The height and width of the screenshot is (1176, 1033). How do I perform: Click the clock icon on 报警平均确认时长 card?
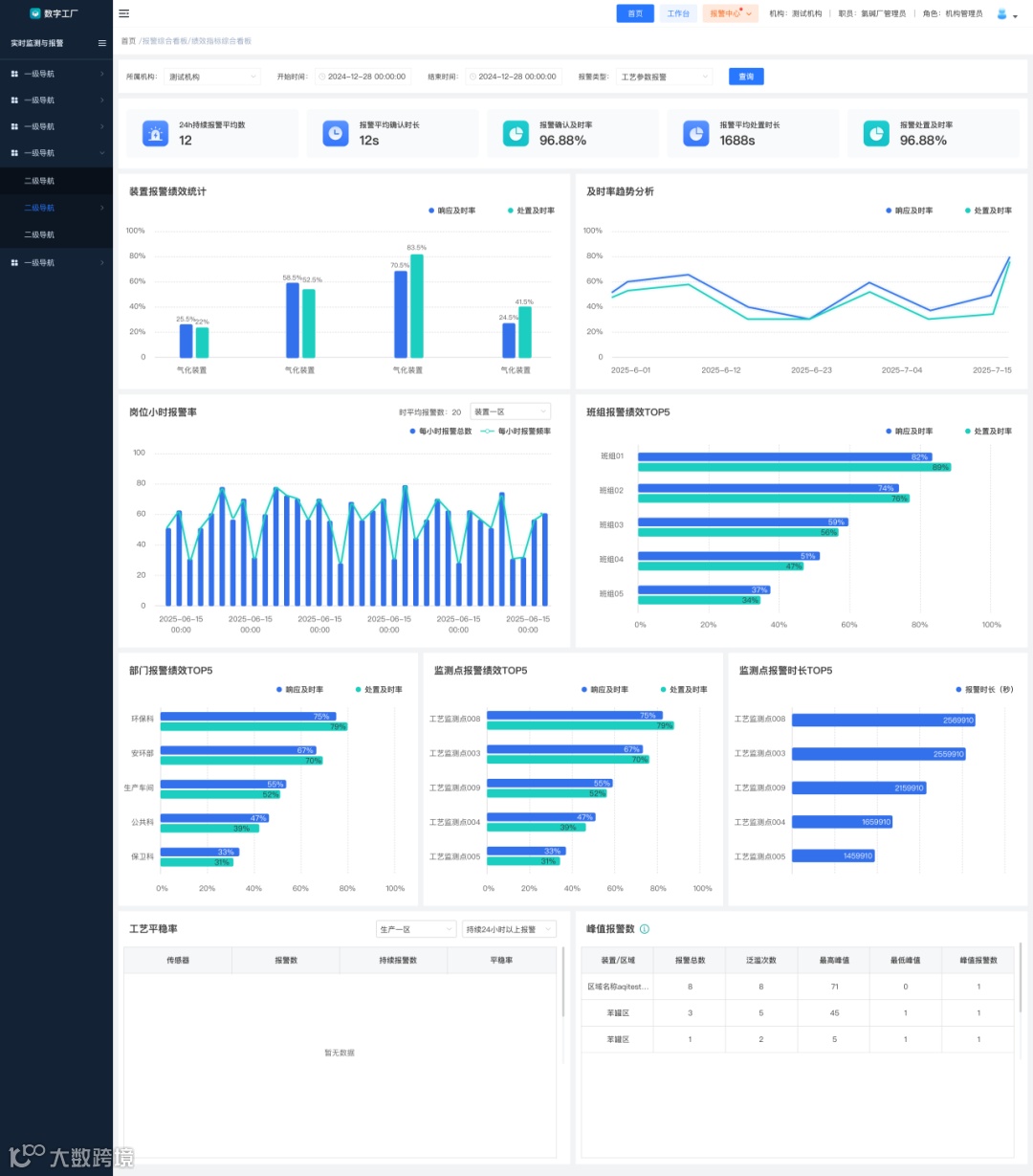336,133
